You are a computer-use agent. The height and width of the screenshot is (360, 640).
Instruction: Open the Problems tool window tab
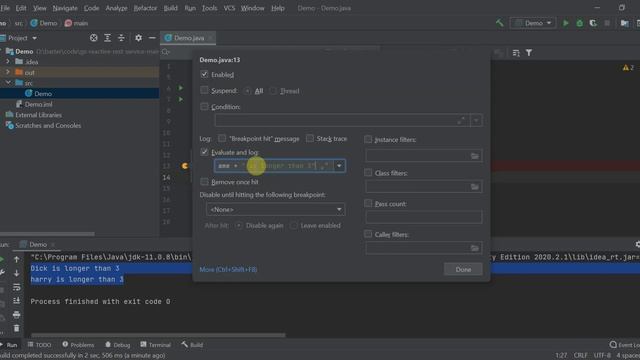pyautogui.click(x=78, y=345)
